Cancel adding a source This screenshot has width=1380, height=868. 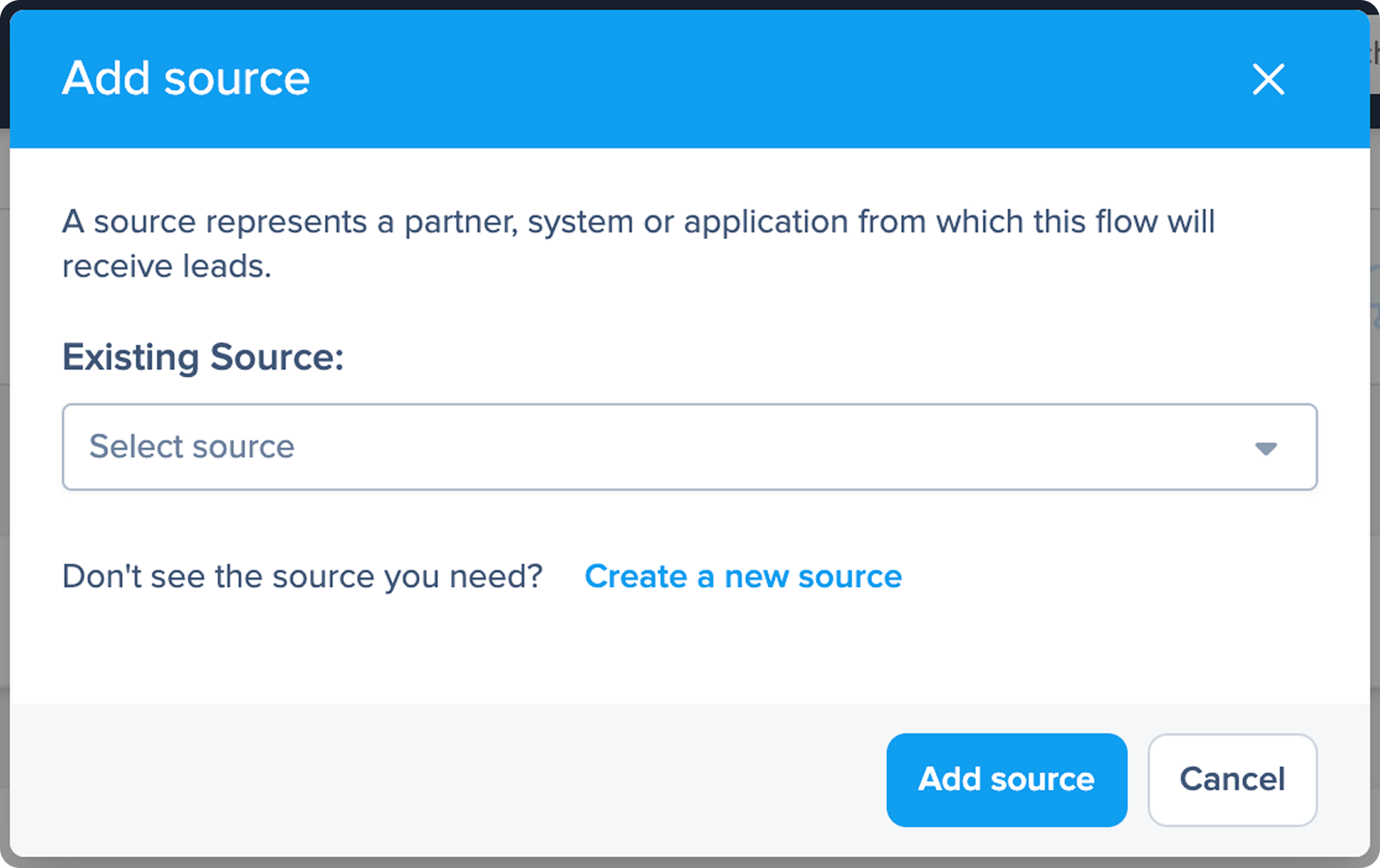point(1232,780)
